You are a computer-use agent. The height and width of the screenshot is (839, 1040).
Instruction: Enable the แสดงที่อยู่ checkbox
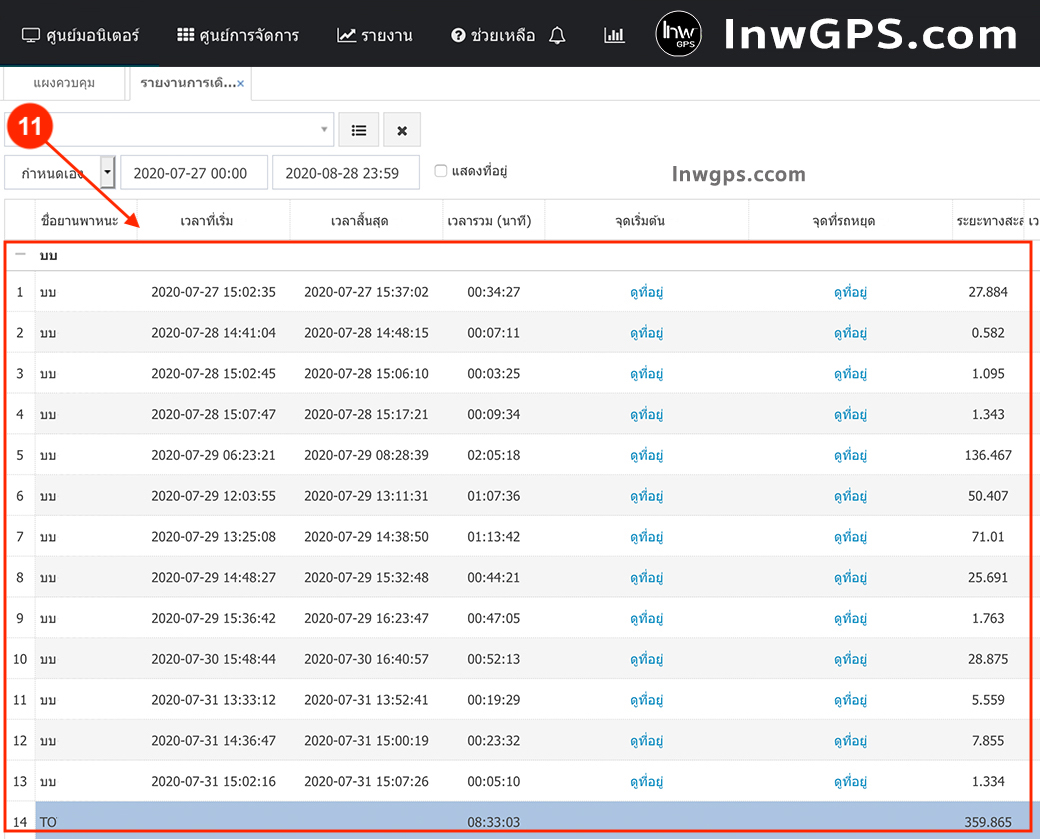click(441, 171)
